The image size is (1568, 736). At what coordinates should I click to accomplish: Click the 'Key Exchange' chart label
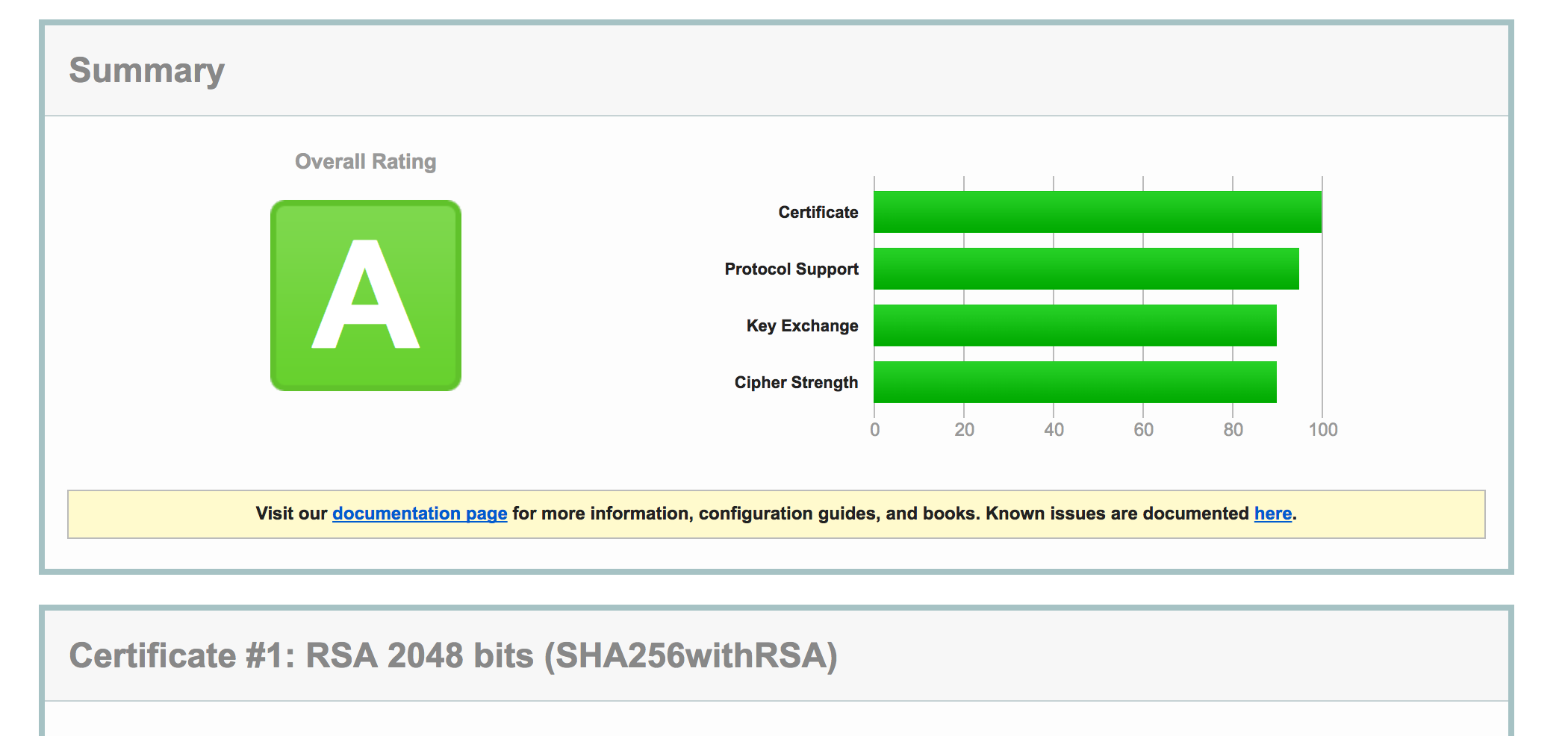point(803,325)
